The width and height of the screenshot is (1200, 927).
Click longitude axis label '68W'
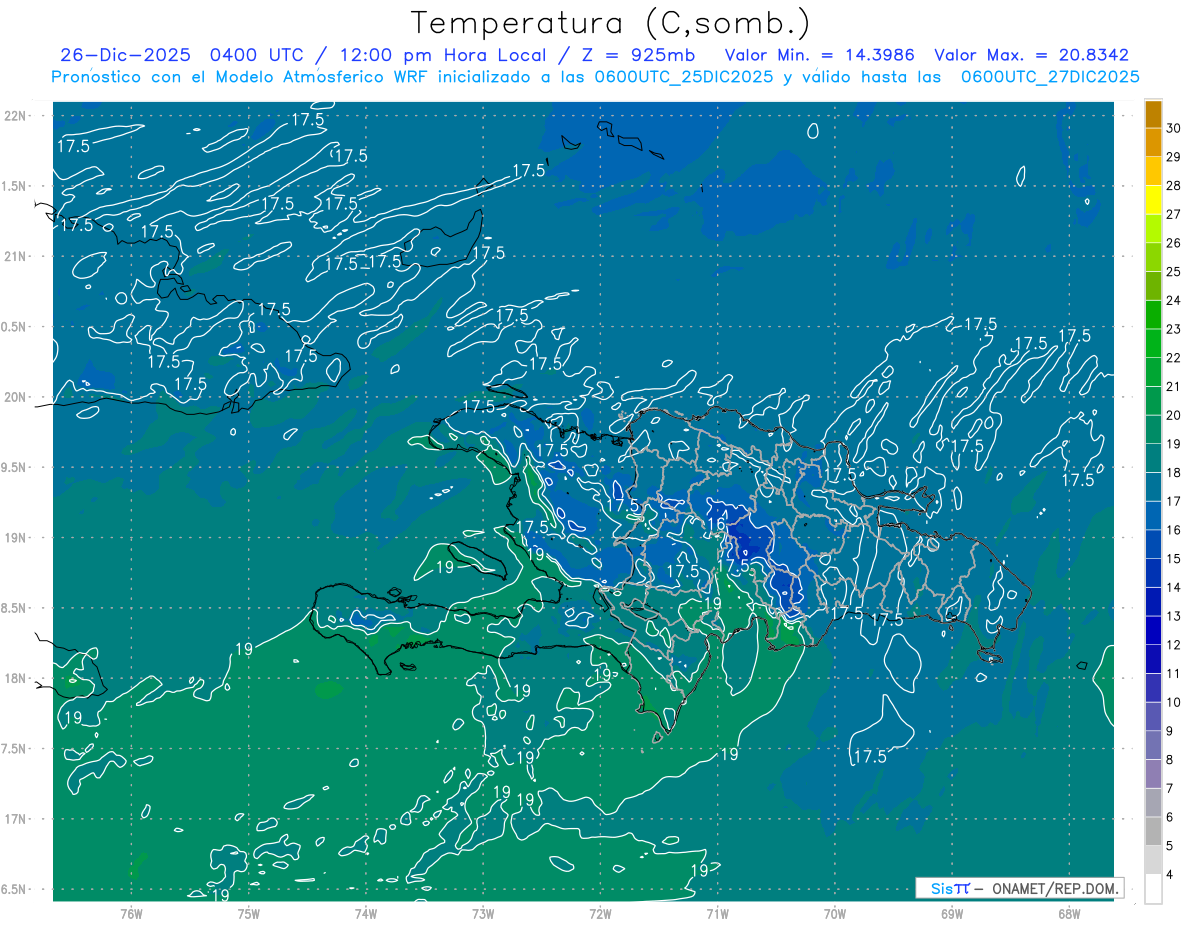coord(1068,912)
